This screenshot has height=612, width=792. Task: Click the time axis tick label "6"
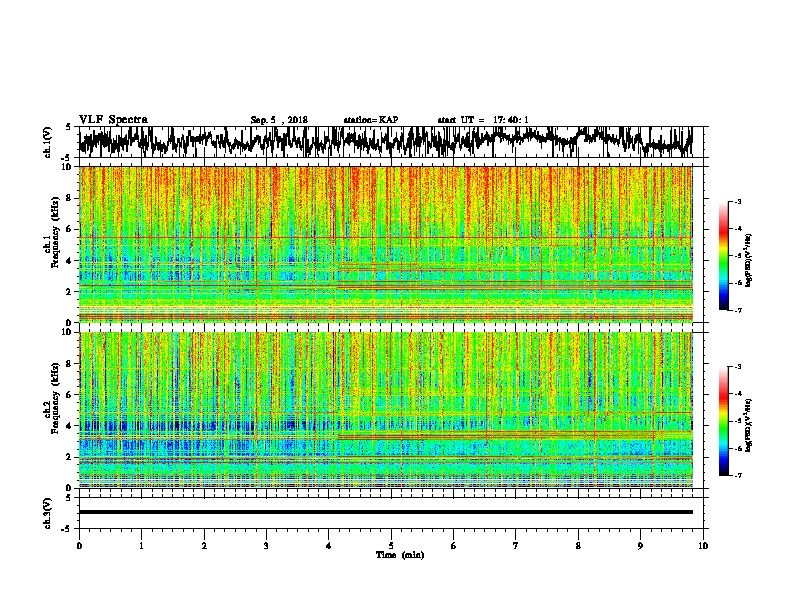(x=454, y=546)
